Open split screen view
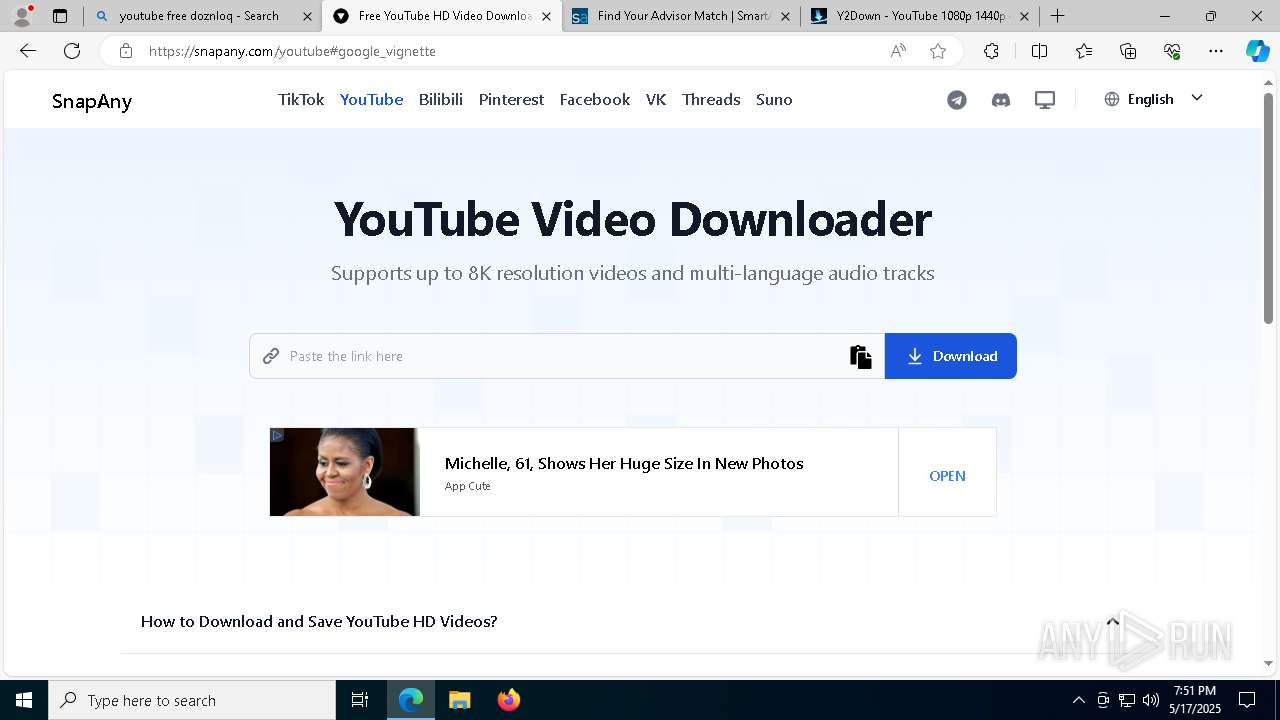Image resolution: width=1280 pixels, height=720 pixels. 1039,51
